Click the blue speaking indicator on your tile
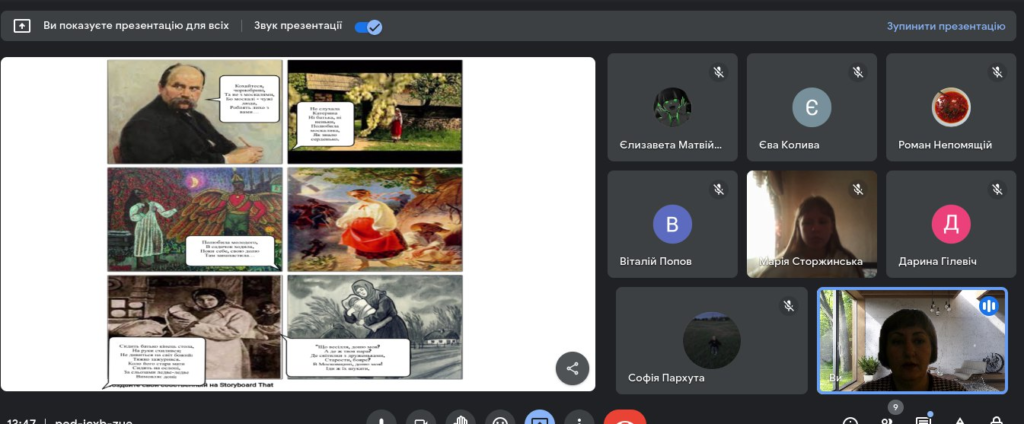 (x=989, y=306)
